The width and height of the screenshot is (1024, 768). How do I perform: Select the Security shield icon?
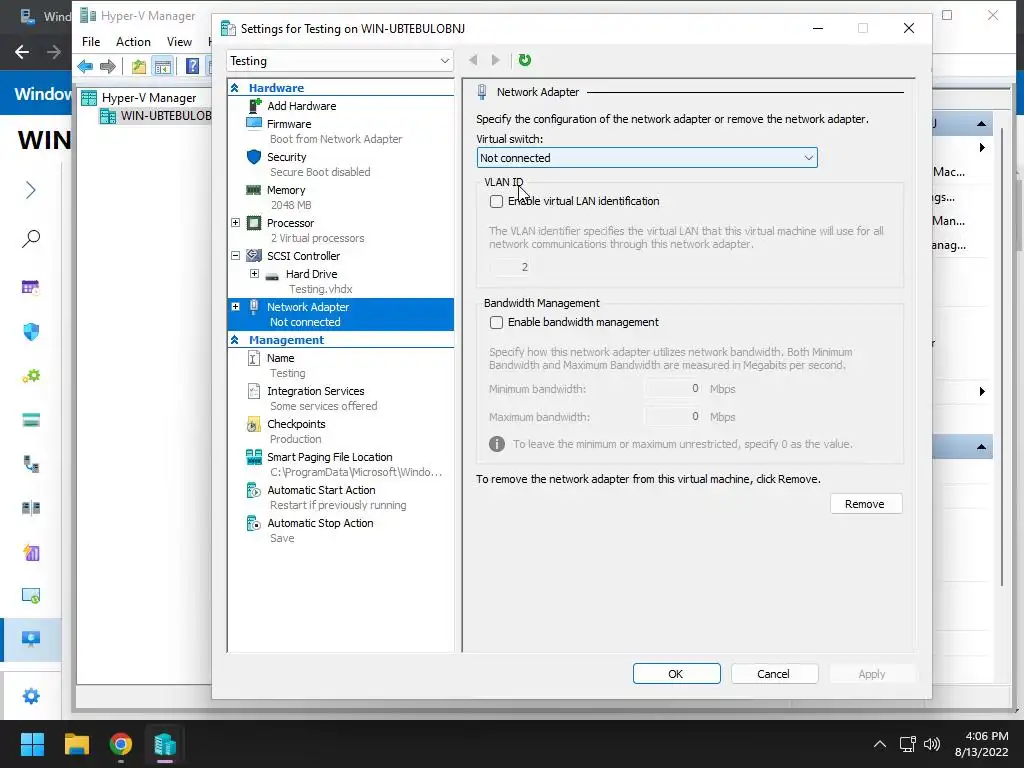[x=254, y=157]
